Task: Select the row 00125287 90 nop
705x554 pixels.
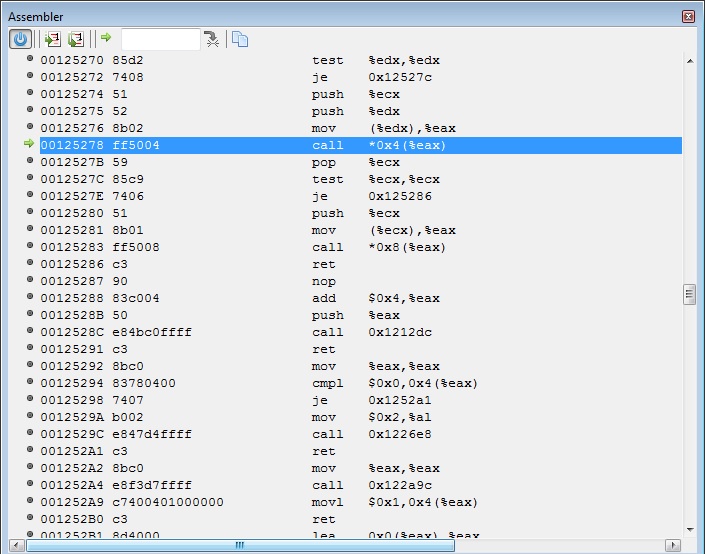Action: click(x=361, y=281)
